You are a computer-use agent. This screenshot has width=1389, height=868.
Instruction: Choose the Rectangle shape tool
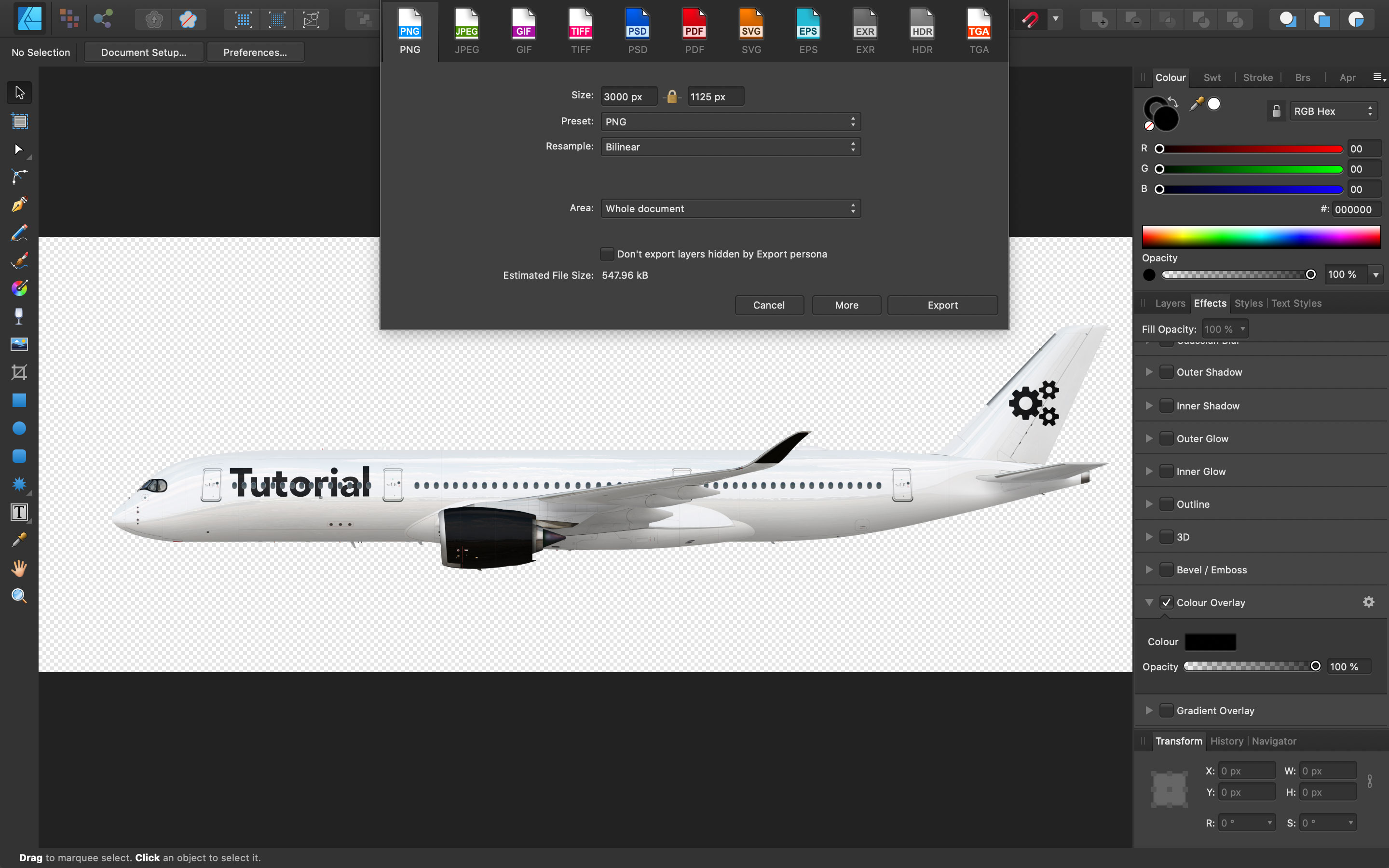point(19,400)
